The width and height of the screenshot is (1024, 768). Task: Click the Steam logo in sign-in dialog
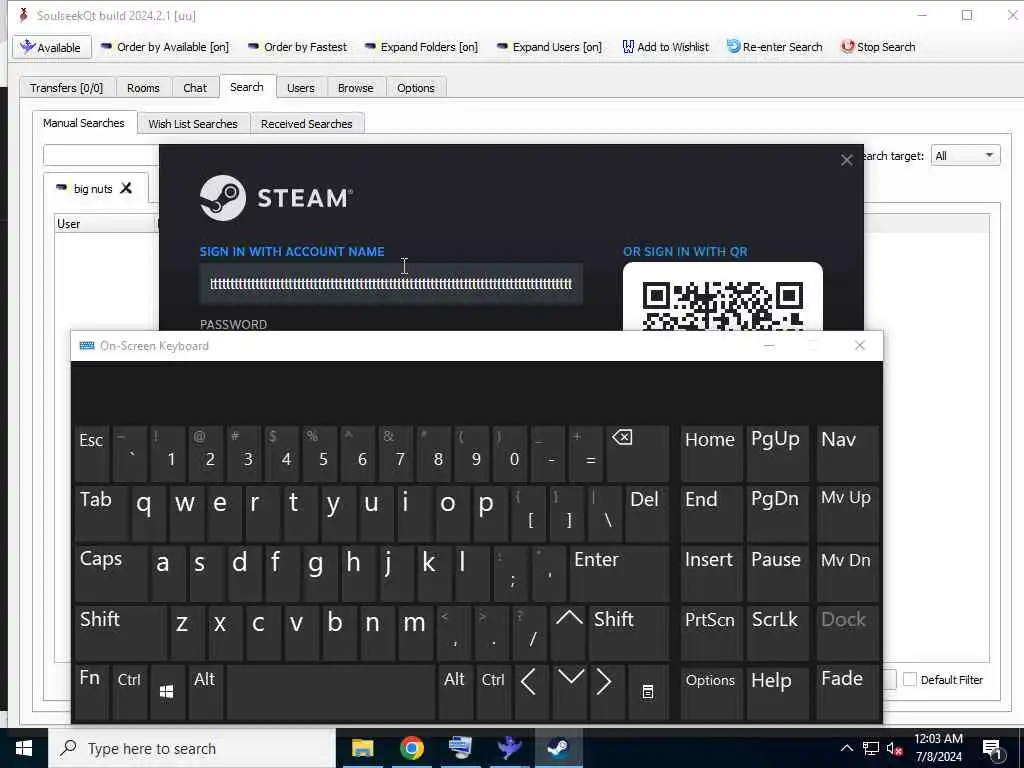tap(276, 198)
